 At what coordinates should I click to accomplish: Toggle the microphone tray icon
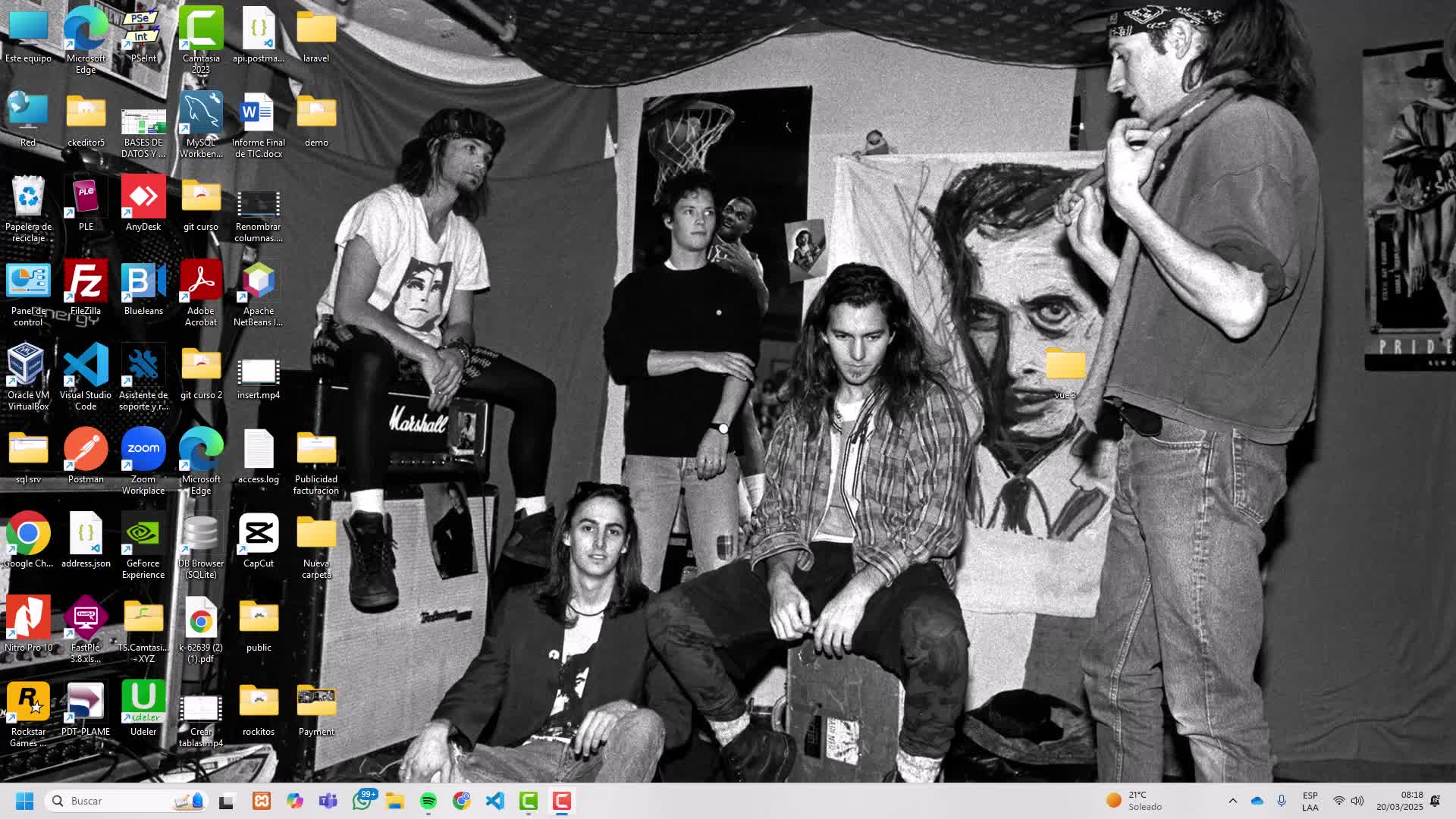tap(1282, 801)
